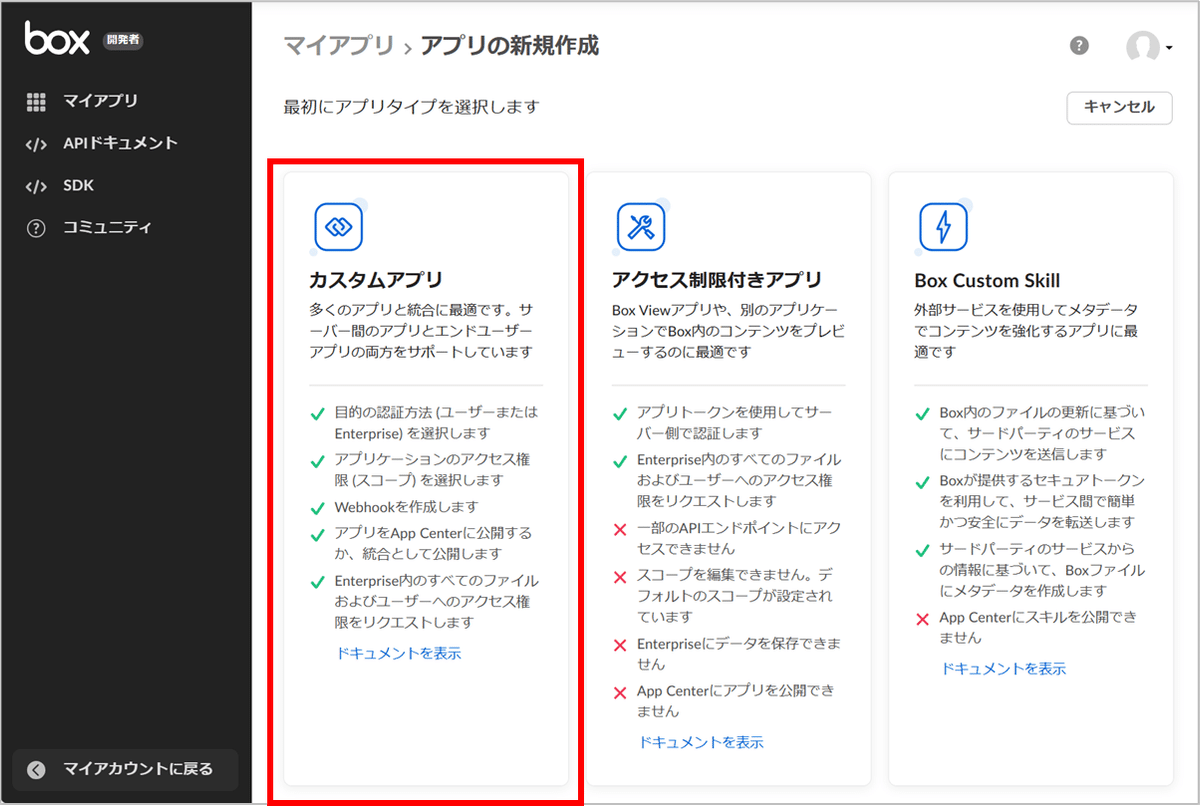Click the user avatar icon
1200x806 pixels.
1142,46
